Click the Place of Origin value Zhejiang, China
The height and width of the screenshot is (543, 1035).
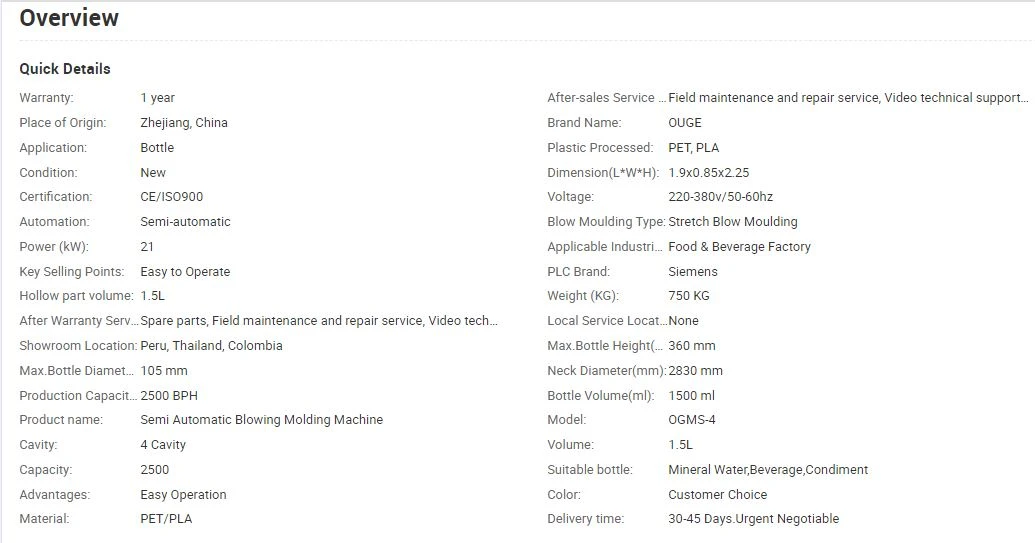(184, 123)
